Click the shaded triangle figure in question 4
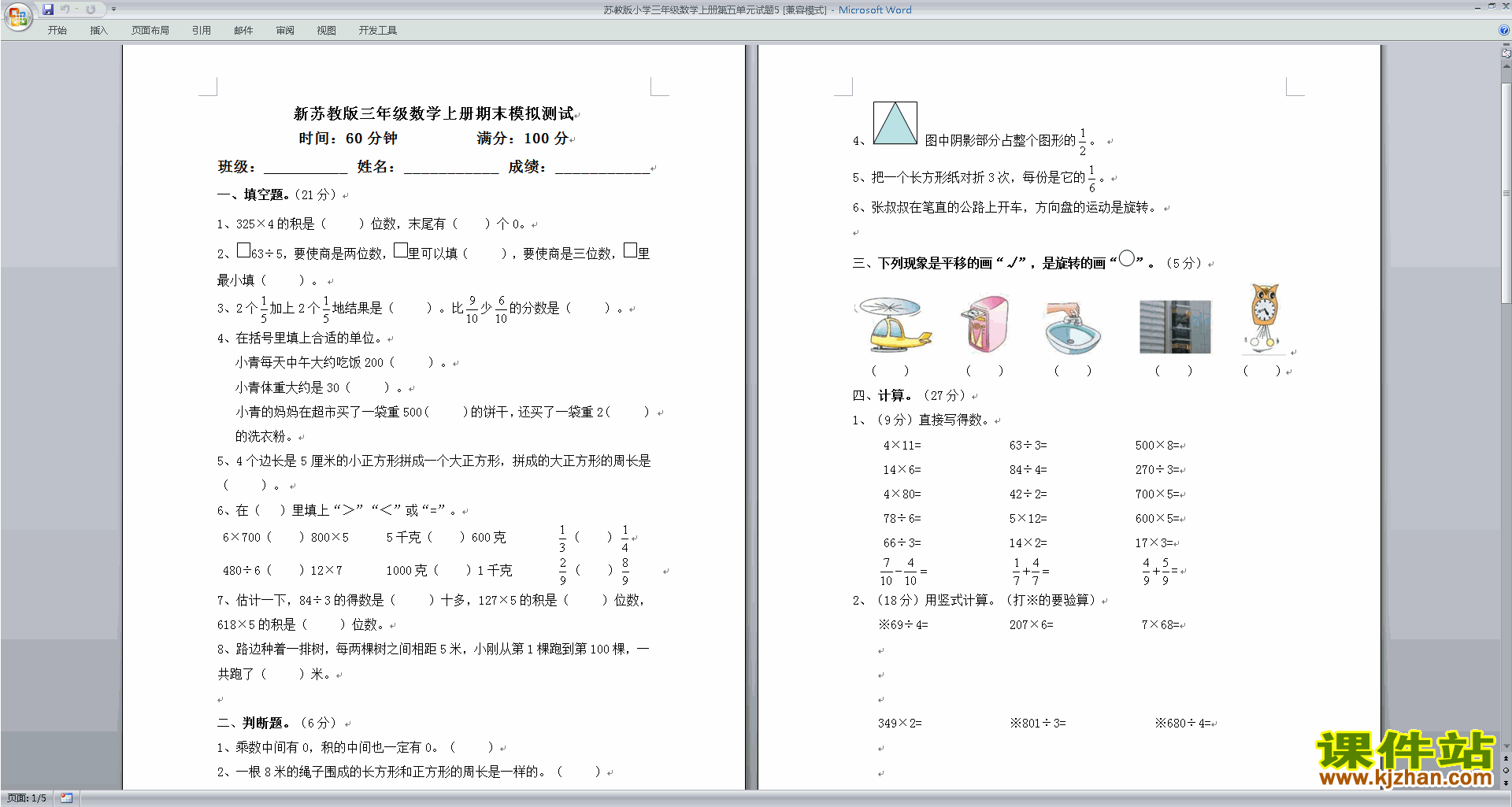Image resolution: width=1512 pixels, height=807 pixels. tap(895, 123)
